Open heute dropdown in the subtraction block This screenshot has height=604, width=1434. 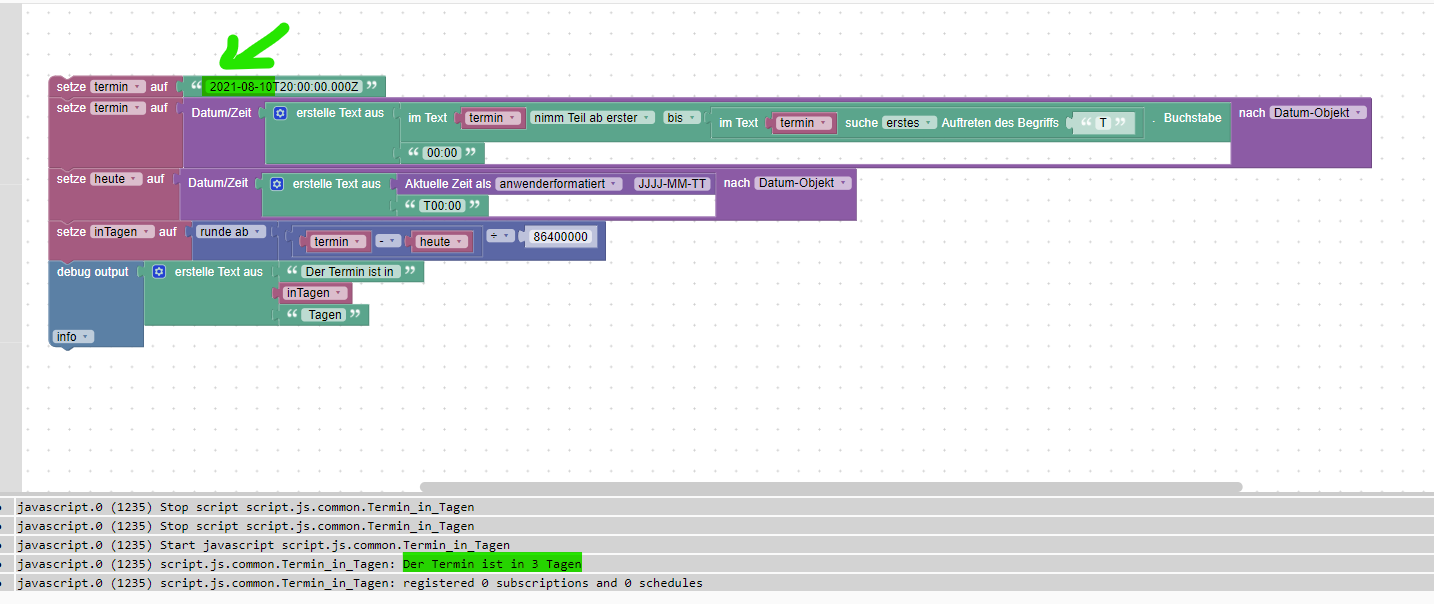[x=441, y=242]
